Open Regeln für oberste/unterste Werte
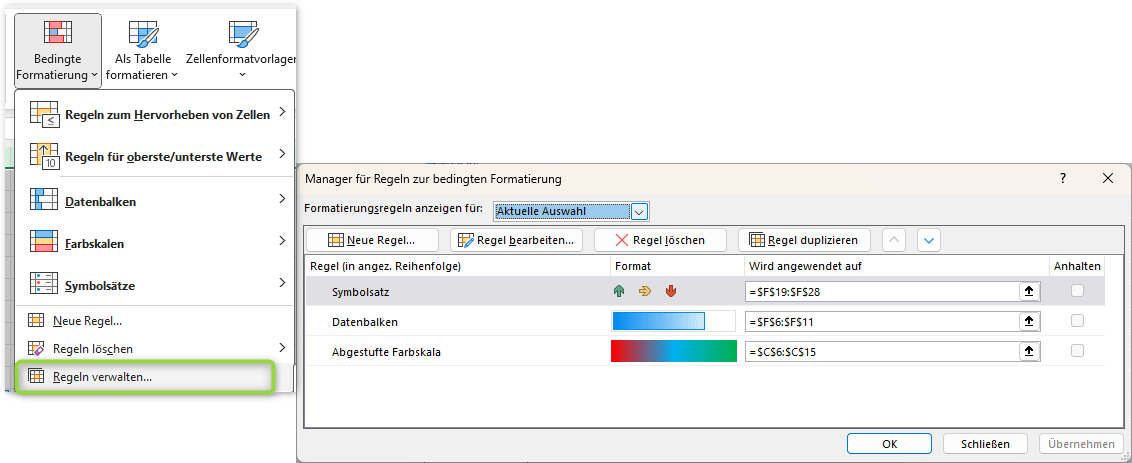The width and height of the screenshot is (1132, 463). (x=154, y=155)
